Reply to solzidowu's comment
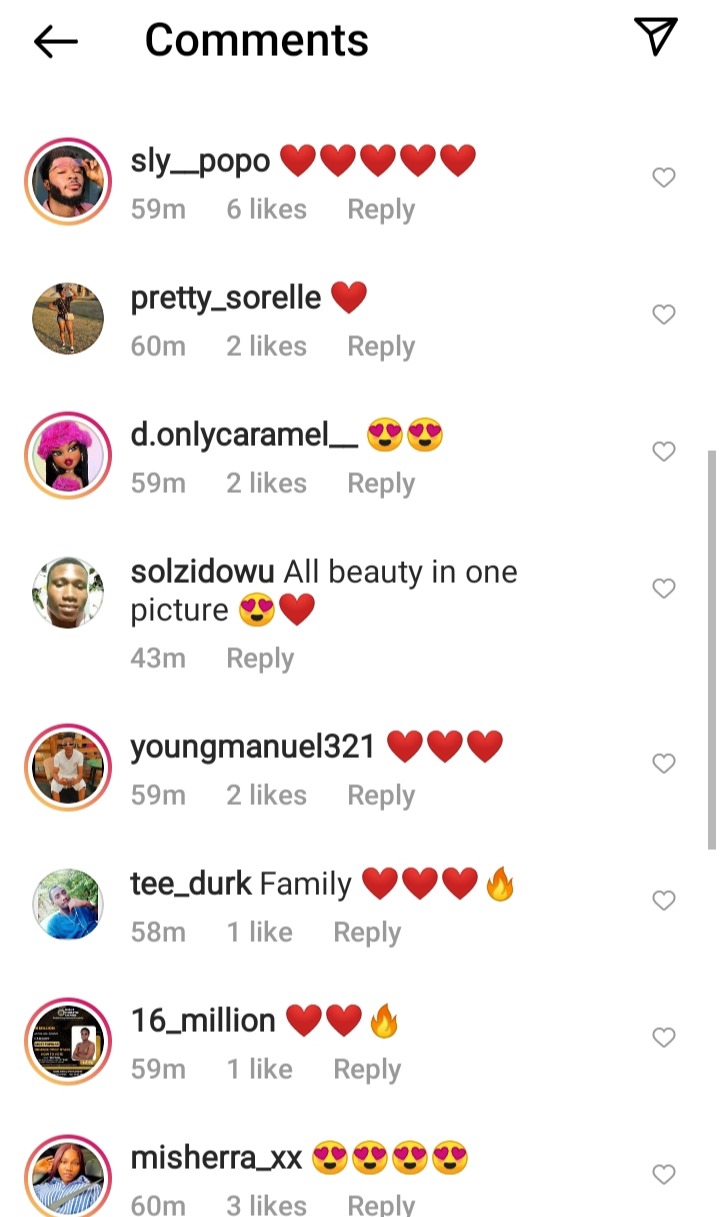Screen dimensions: 720x1217 pos(260,658)
